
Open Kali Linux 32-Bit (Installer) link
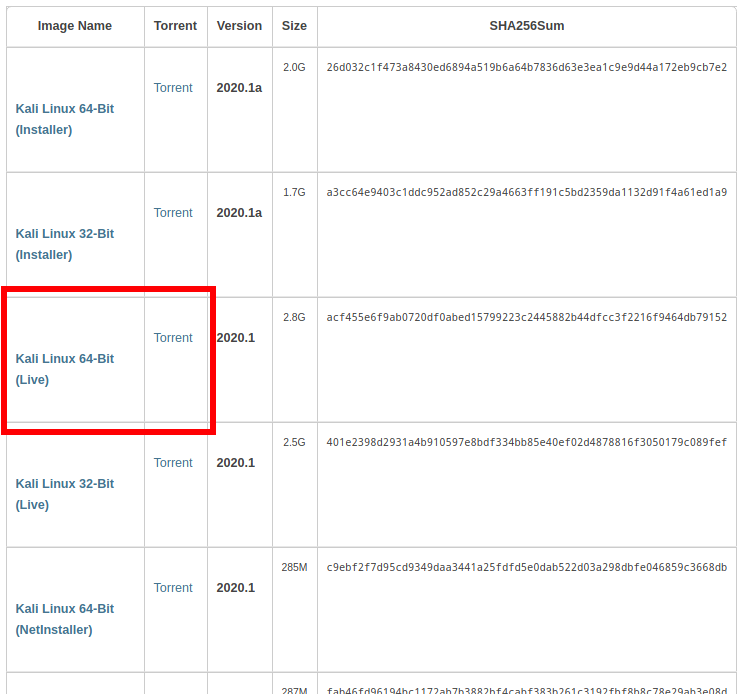click(65, 244)
